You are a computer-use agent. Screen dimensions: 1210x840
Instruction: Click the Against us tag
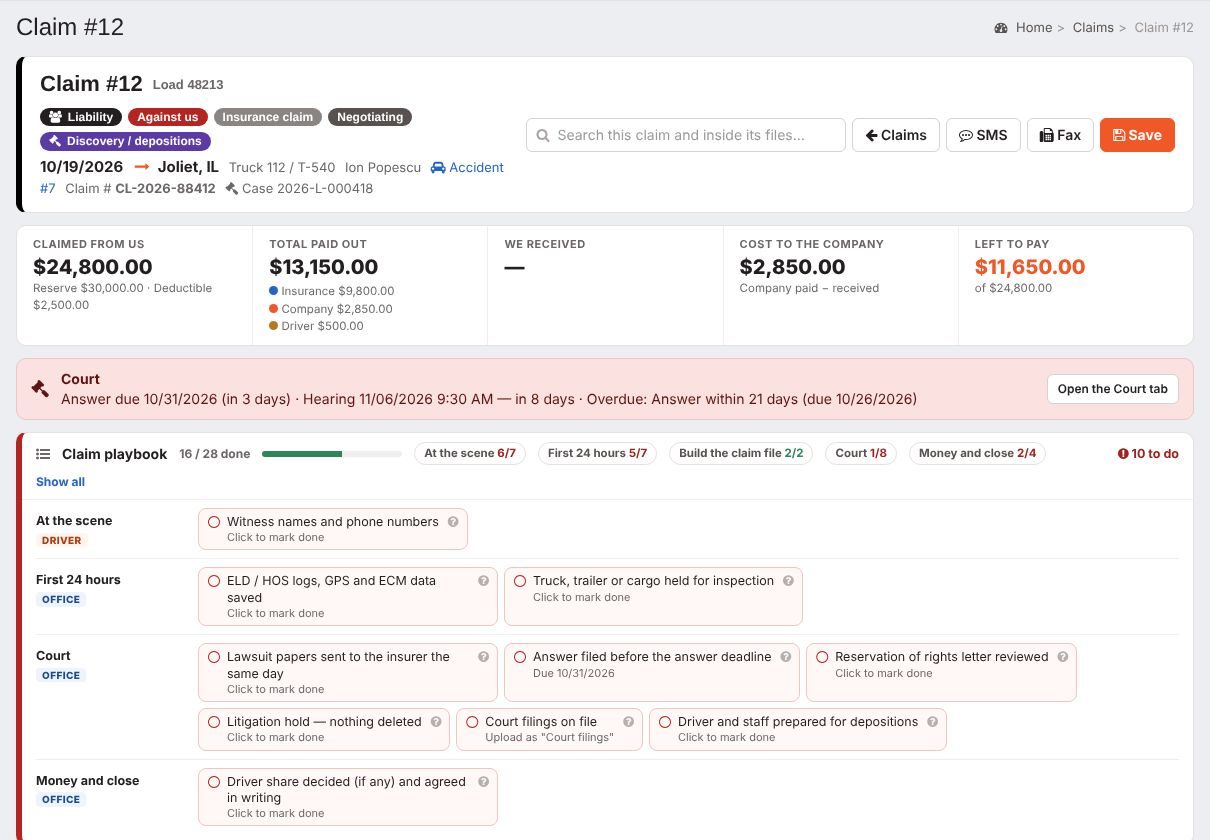pos(168,117)
